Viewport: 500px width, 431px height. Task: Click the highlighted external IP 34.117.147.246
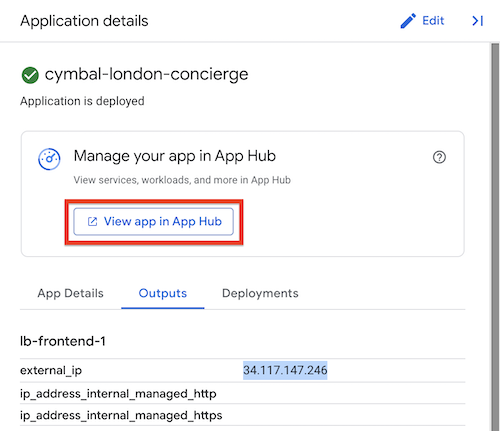coord(285,370)
